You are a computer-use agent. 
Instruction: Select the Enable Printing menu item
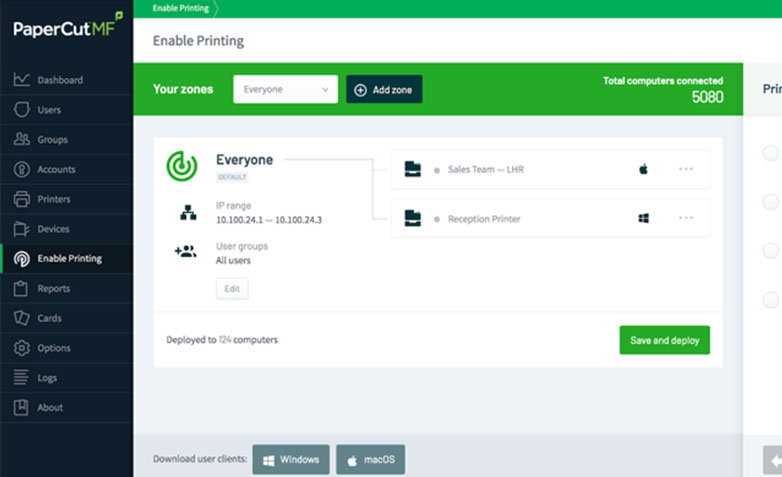point(67,258)
